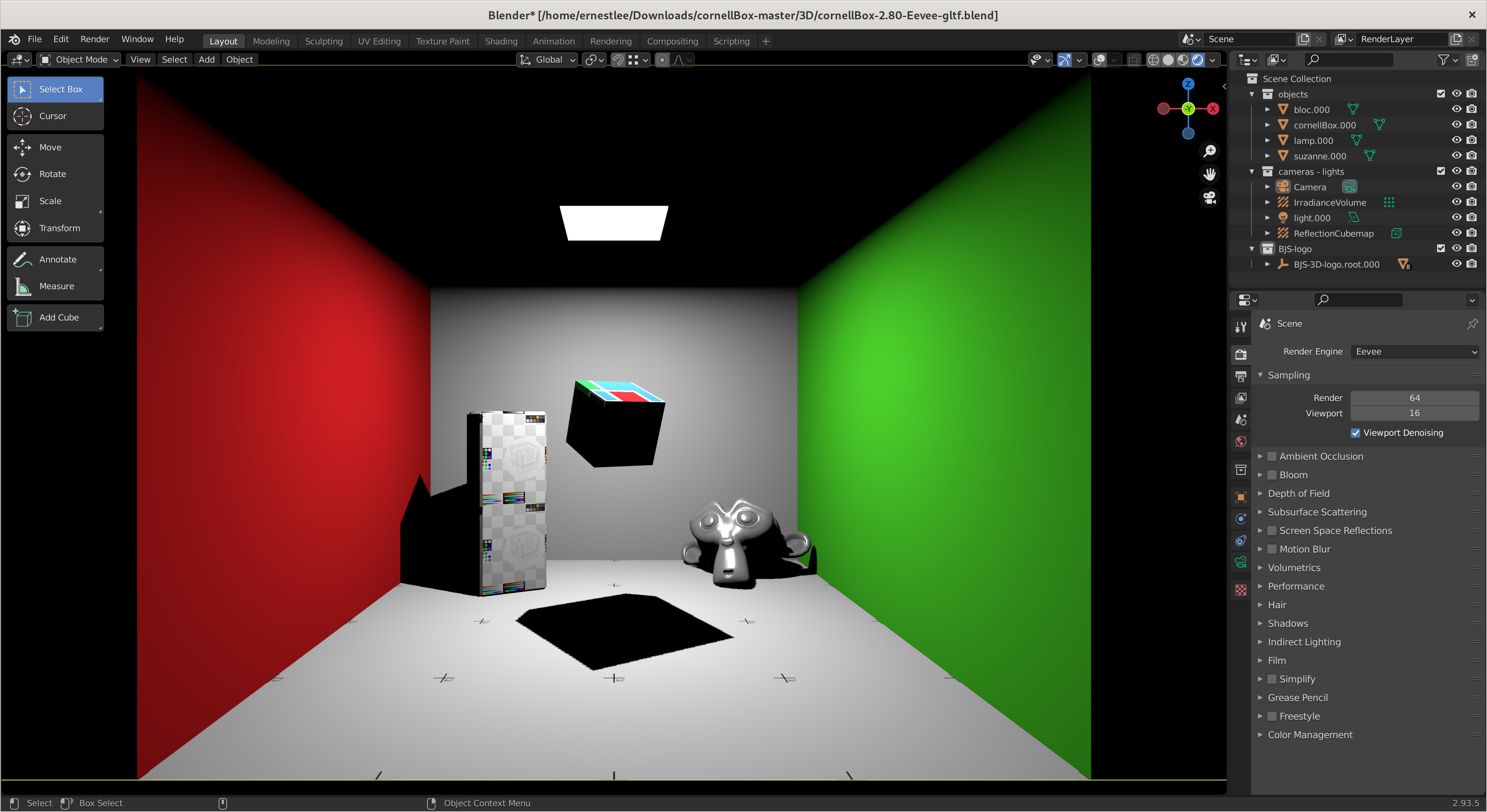Disable the Viewport Denoising checkbox

[x=1355, y=432]
